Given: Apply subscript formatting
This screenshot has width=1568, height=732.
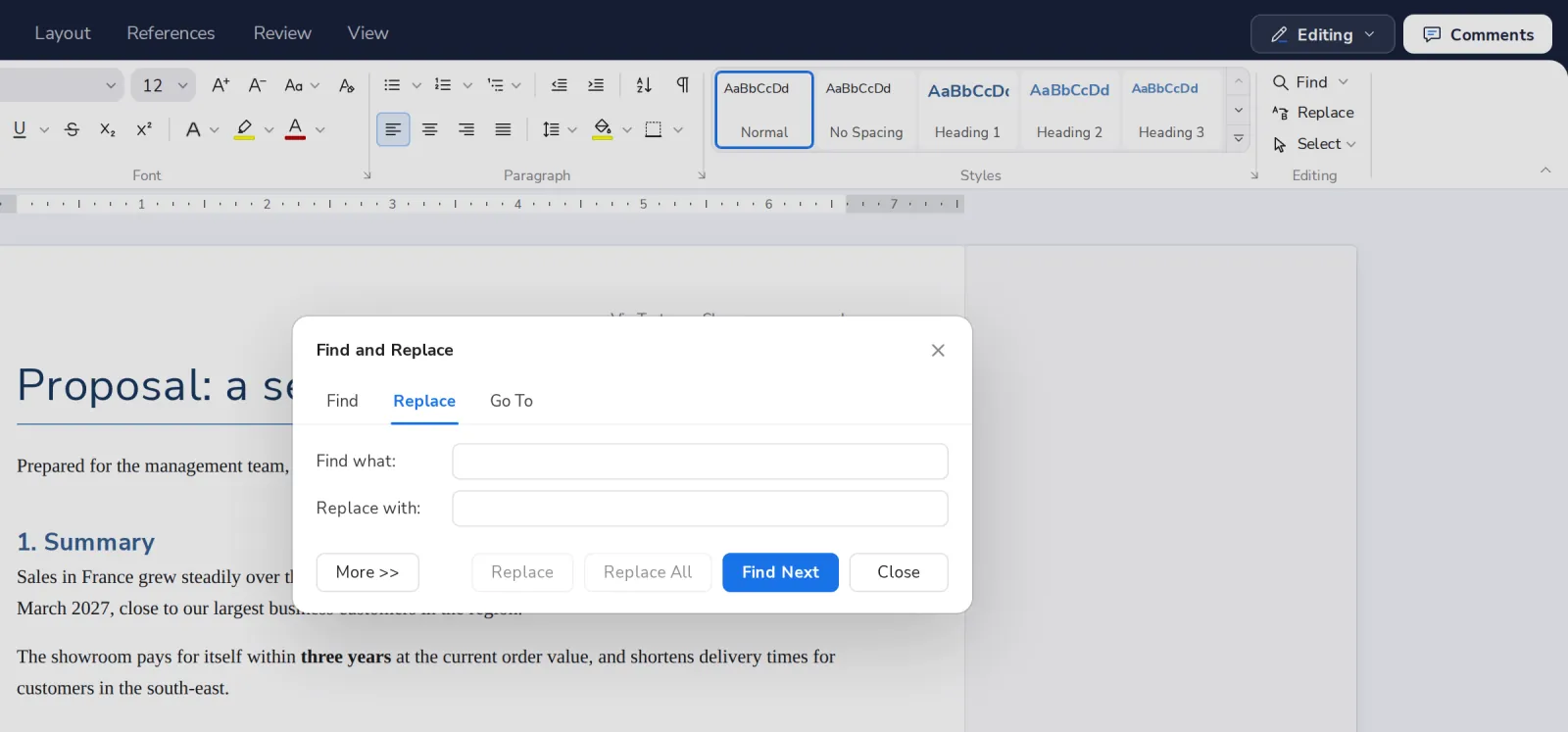Looking at the screenshot, I should [108, 129].
